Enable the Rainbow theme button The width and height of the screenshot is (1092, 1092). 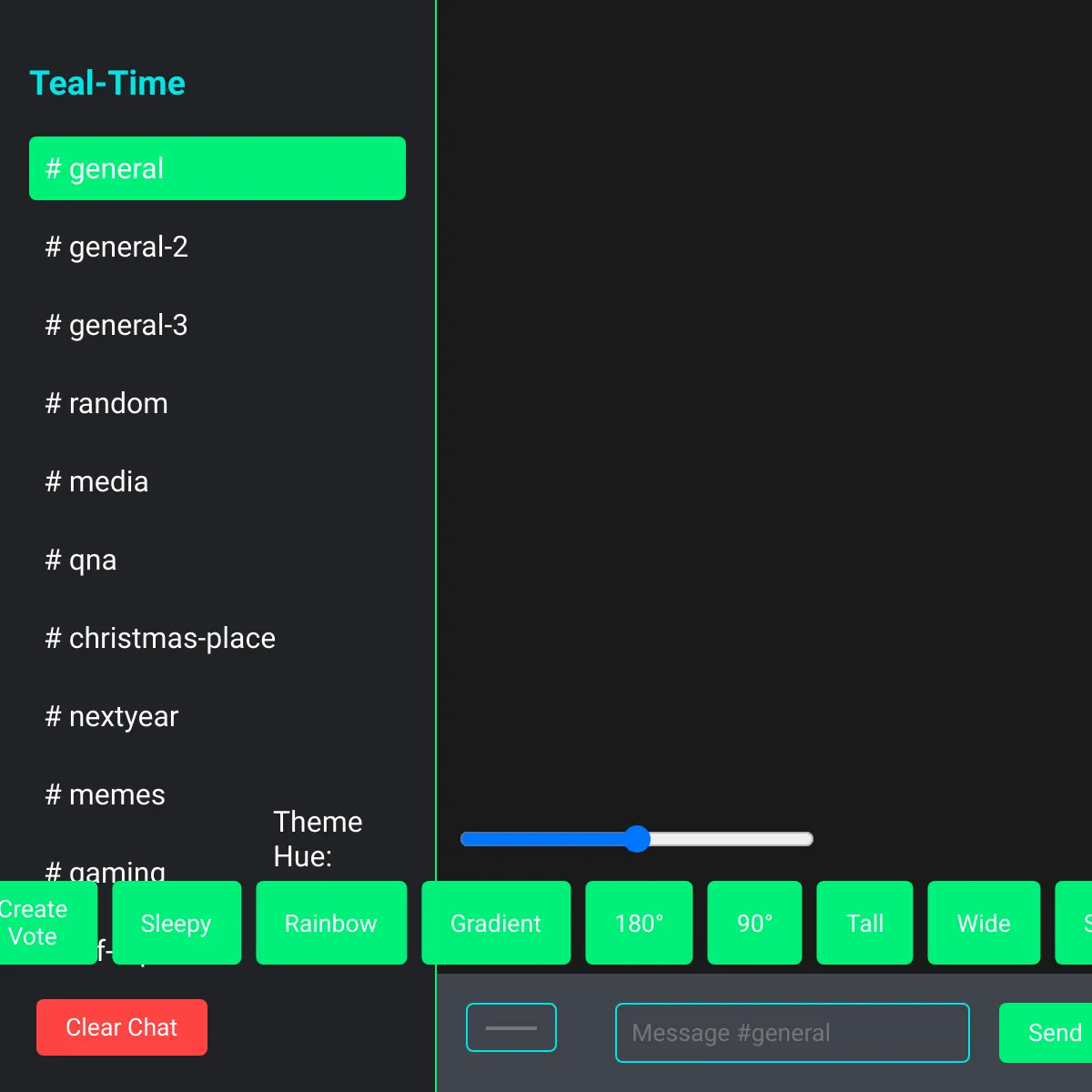[331, 923]
